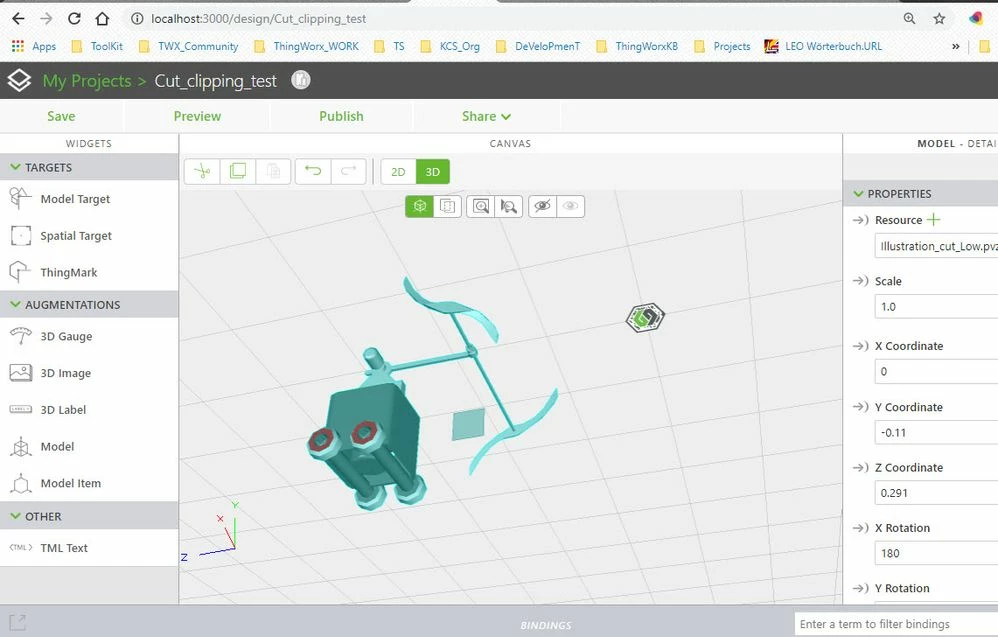The width and height of the screenshot is (998, 637).
Task: Click the X Rotation binding arrow icon
Action: click(x=861, y=528)
